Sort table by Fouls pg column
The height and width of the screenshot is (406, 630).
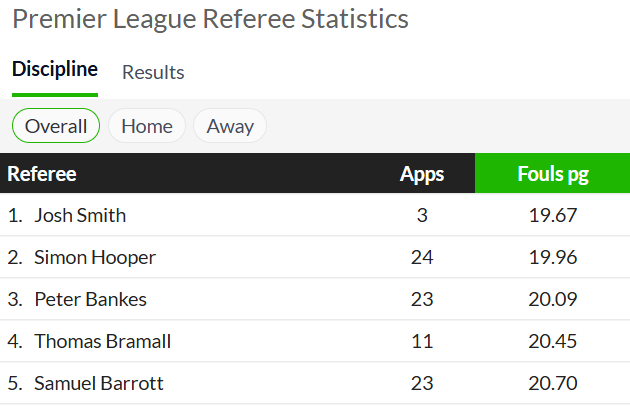point(552,173)
